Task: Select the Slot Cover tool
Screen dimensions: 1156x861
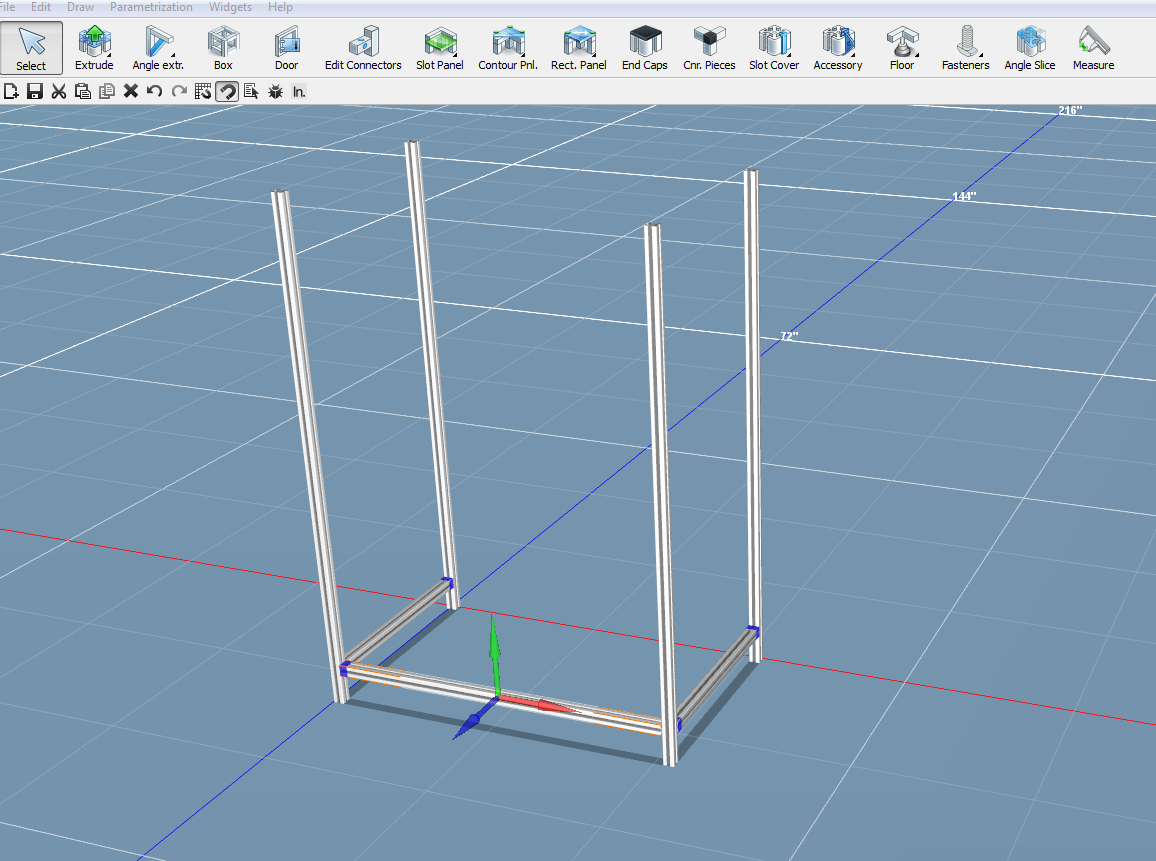Action: point(774,48)
